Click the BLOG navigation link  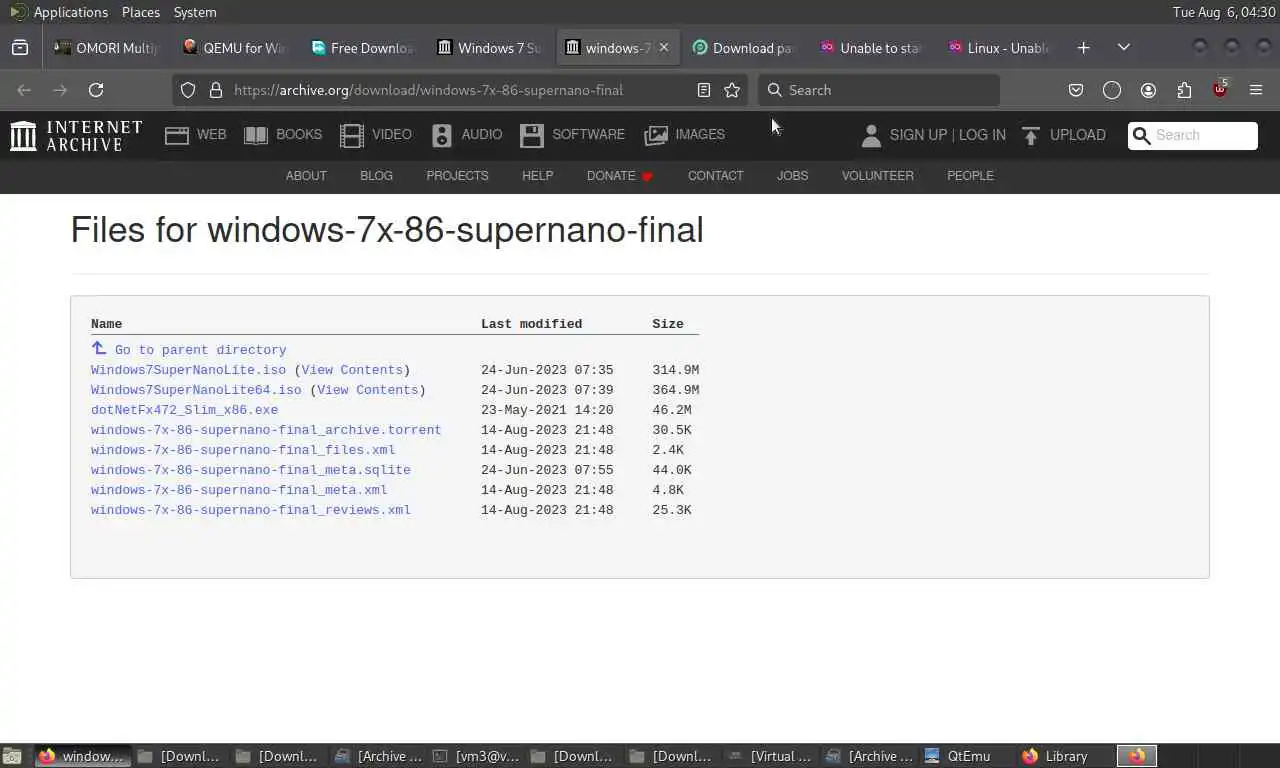click(376, 175)
